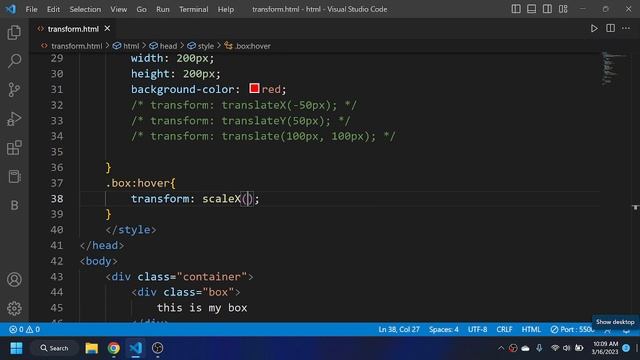Change line endings via CRLF status item

click(504, 329)
